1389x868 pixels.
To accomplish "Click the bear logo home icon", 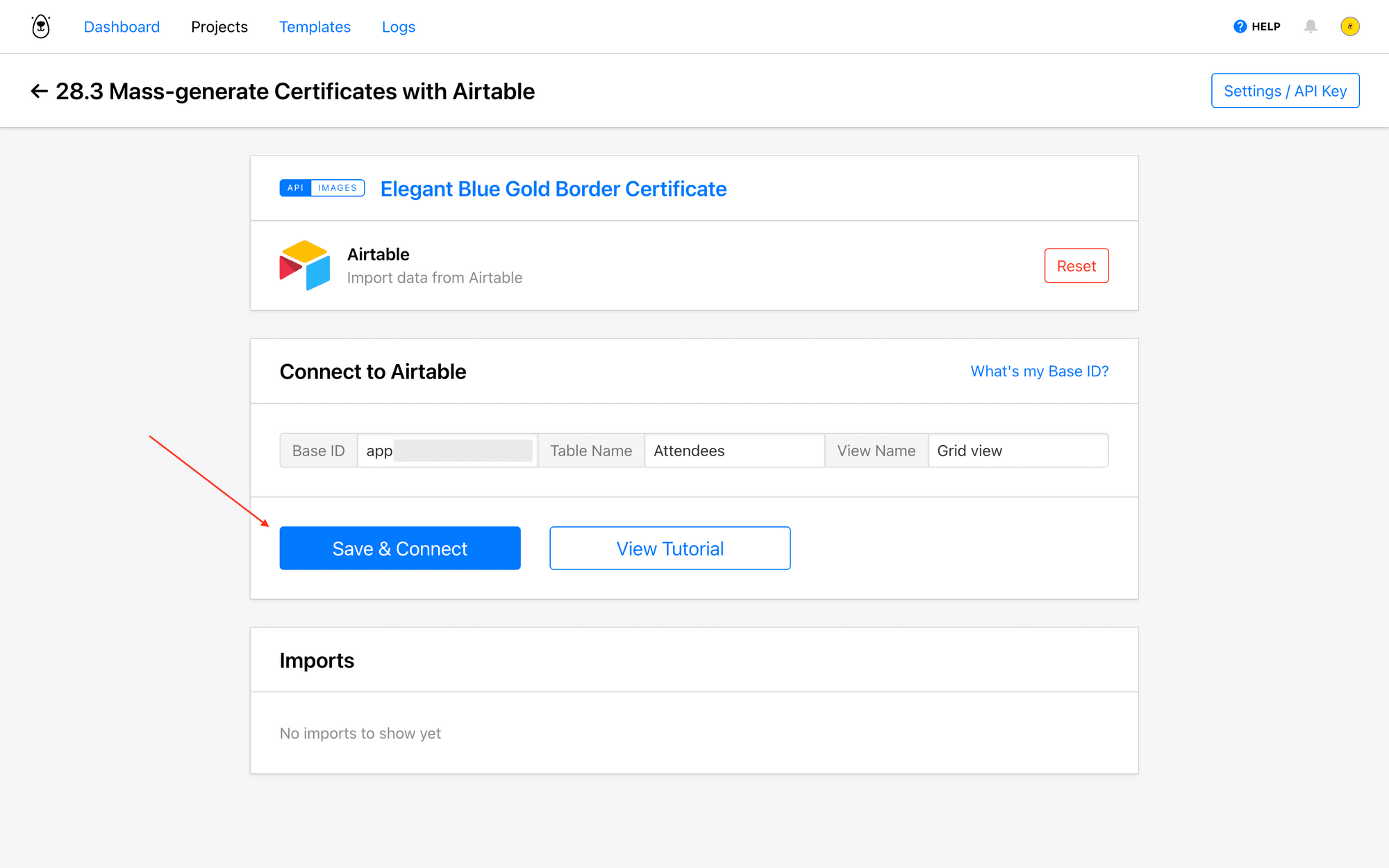I will pos(41,26).
